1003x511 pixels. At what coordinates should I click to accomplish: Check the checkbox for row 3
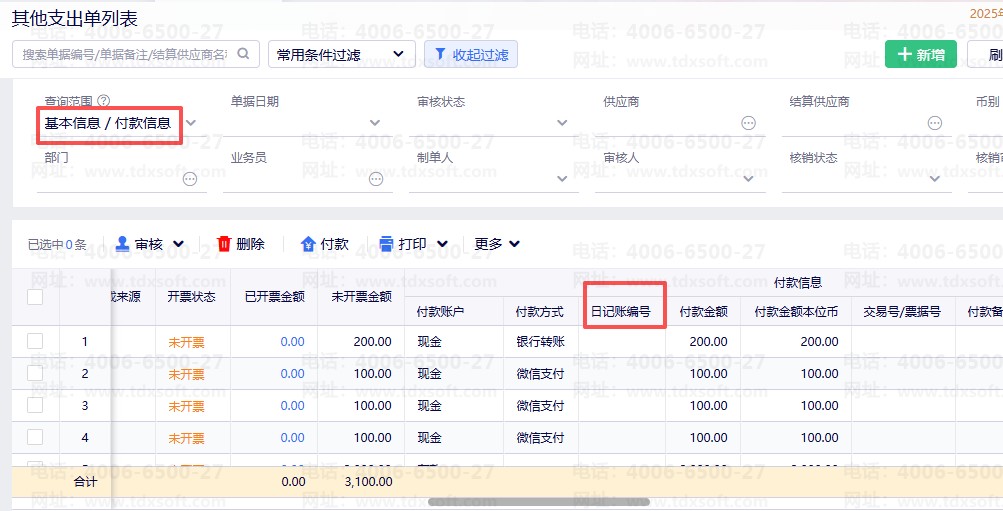(x=35, y=405)
